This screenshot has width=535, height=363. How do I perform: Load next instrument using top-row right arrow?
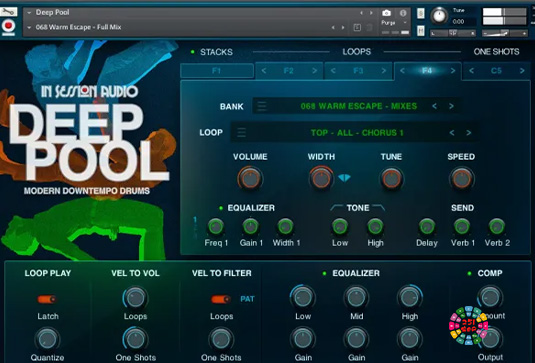[x=371, y=13]
